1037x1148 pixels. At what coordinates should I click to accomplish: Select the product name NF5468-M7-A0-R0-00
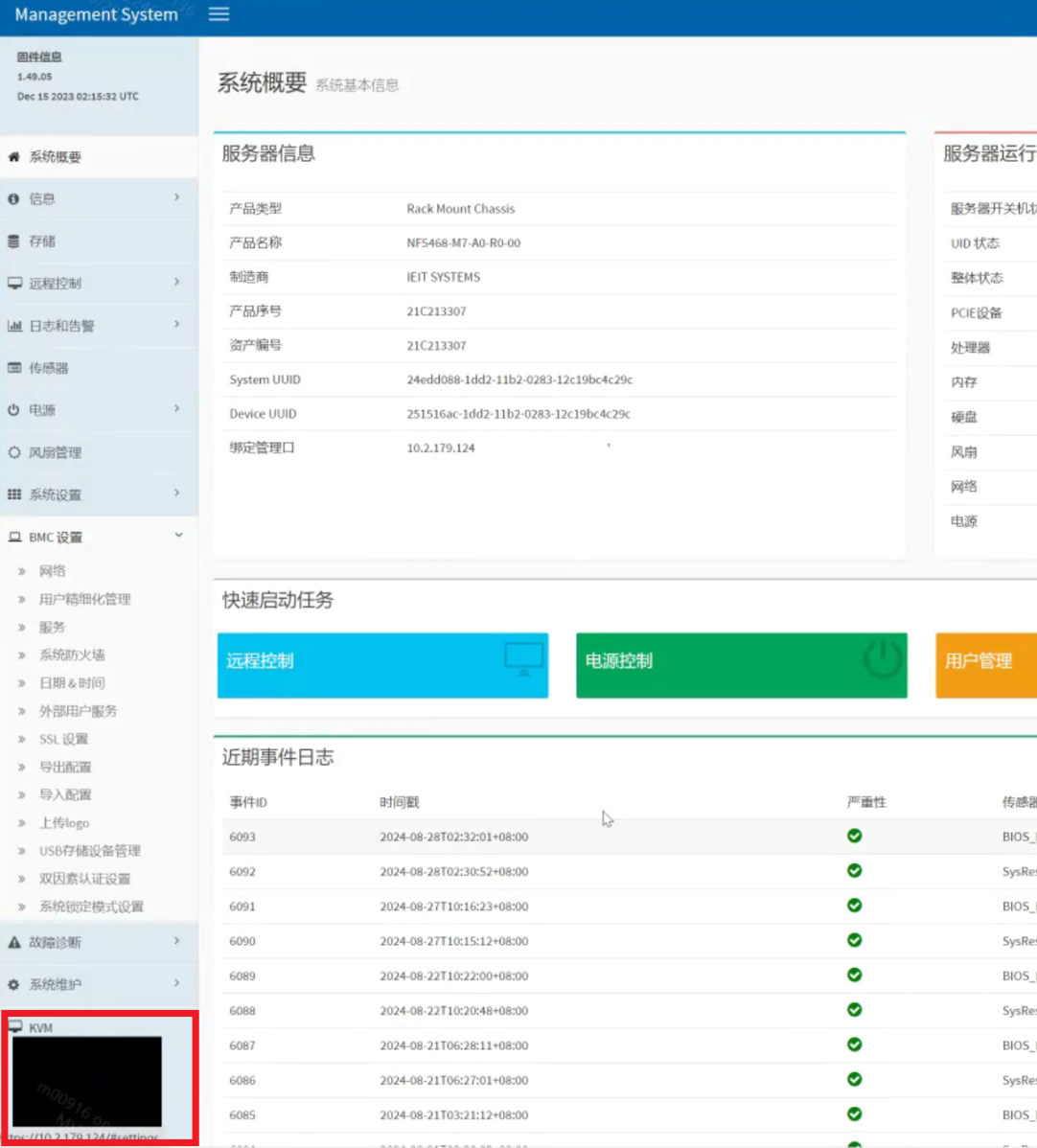464,243
